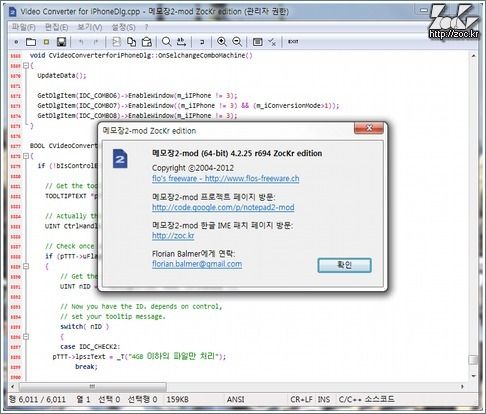Screen dimensions: 486x414
Task: Click the '159KB' file size status entry
Action: point(178,399)
